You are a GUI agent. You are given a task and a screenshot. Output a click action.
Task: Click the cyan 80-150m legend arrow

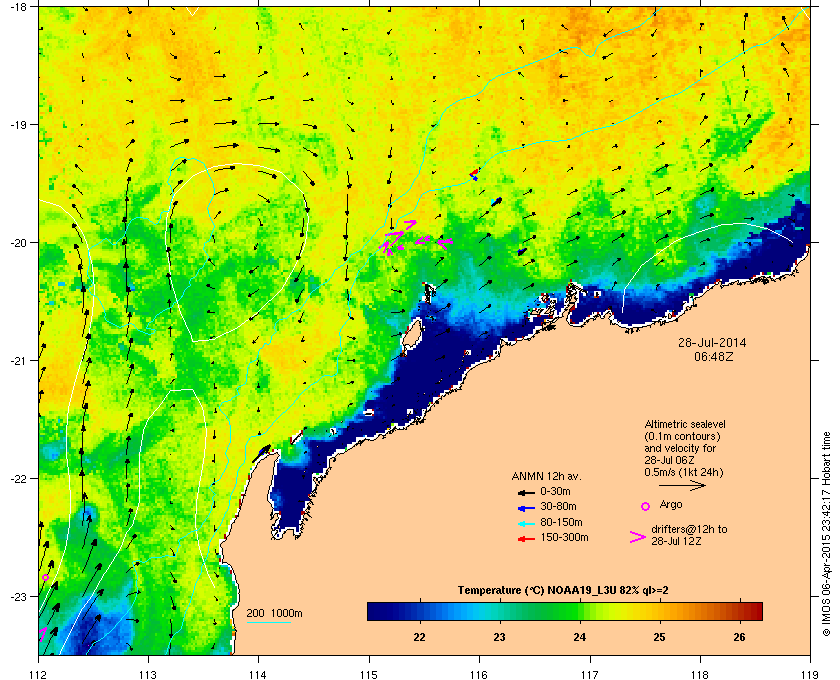click(x=527, y=524)
